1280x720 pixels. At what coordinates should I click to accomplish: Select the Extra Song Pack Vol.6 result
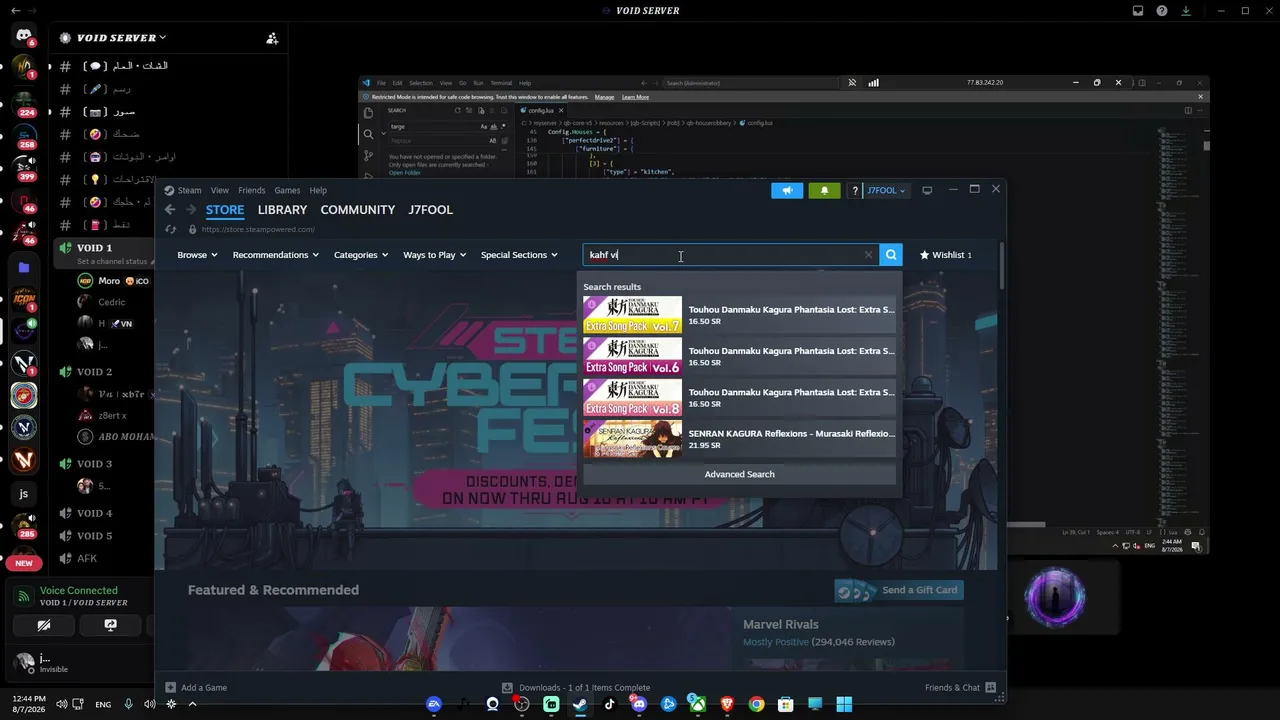[x=739, y=356]
